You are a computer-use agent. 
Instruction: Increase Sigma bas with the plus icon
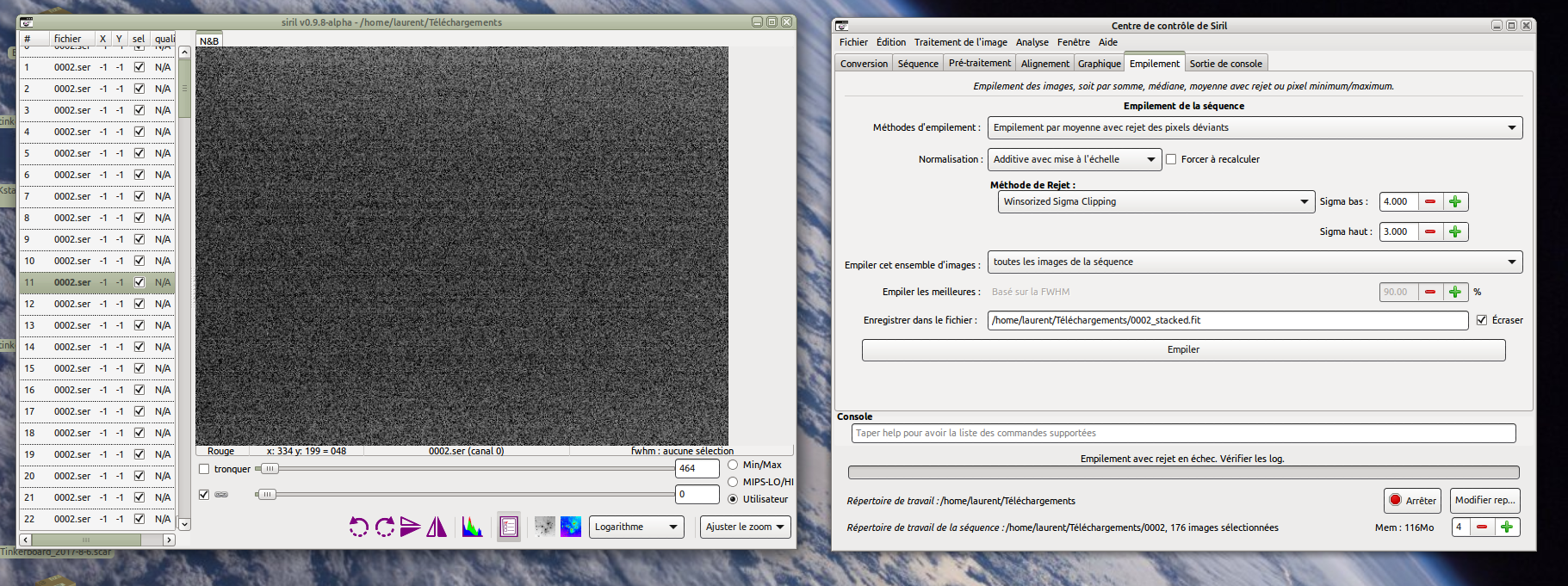(1455, 201)
